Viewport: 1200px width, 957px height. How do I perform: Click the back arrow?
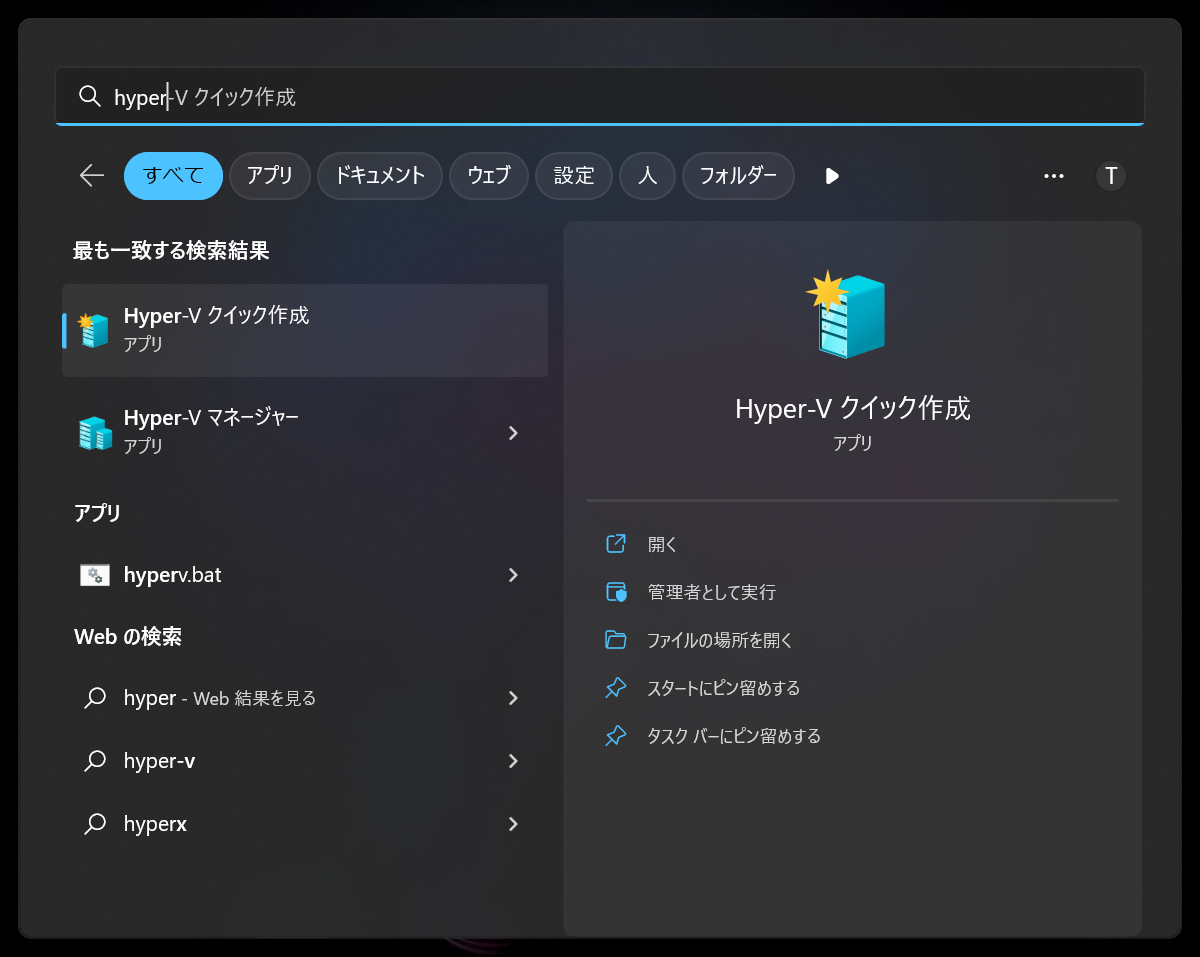[90, 176]
